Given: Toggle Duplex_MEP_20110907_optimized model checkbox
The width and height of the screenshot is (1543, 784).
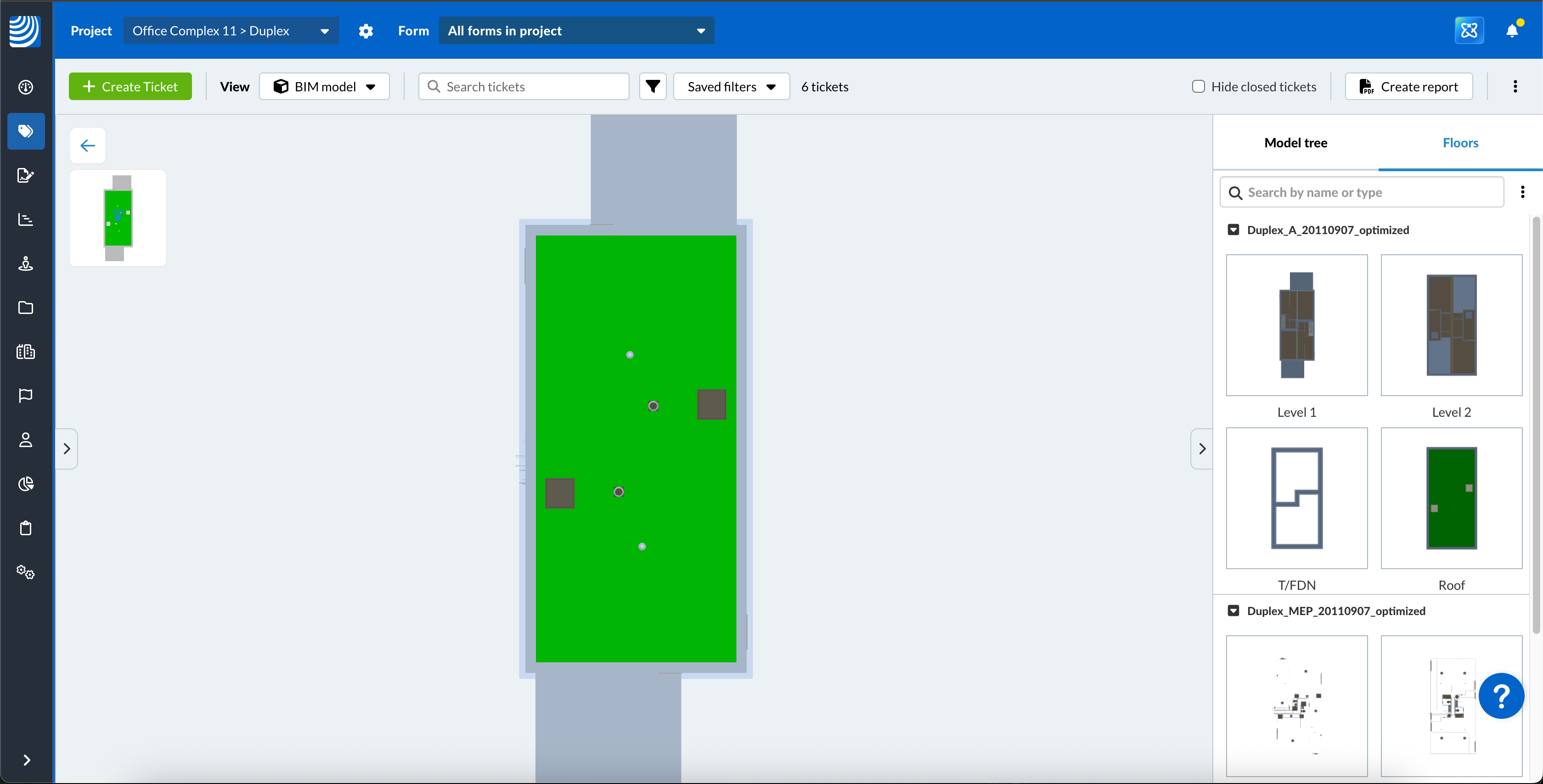Looking at the screenshot, I should pos(1233,611).
